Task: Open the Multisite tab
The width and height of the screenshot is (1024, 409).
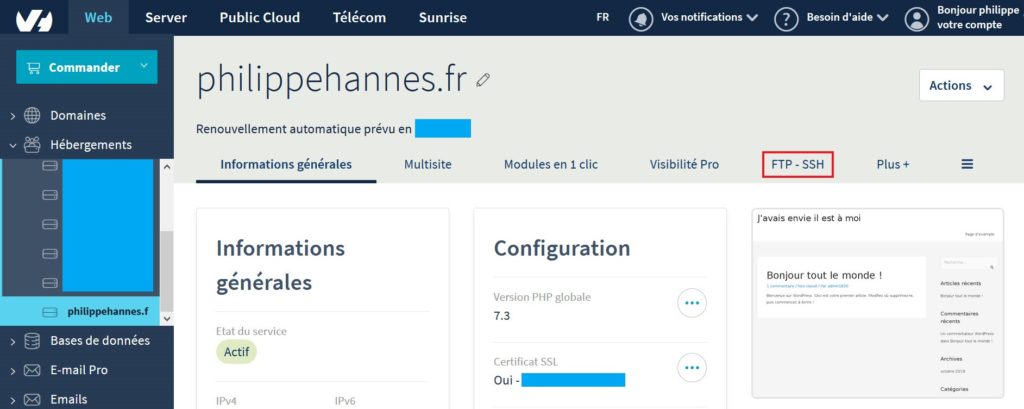Action: pyautogui.click(x=428, y=165)
